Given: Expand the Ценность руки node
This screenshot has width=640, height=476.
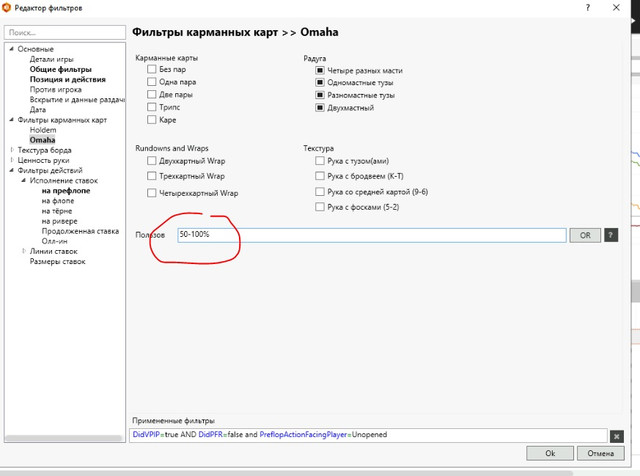Looking at the screenshot, I should [12, 160].
